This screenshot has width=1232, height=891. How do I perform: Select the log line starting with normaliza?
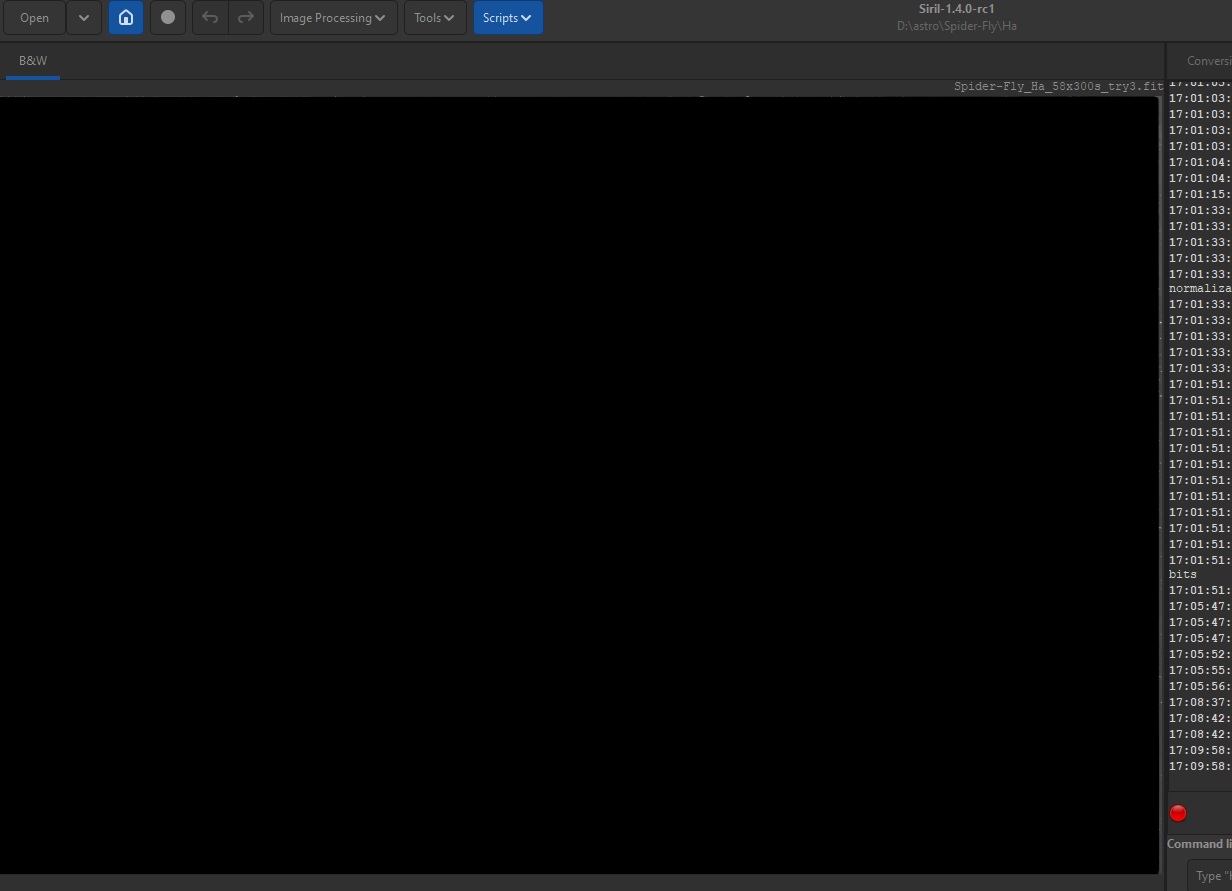(x=1200, y=288)
